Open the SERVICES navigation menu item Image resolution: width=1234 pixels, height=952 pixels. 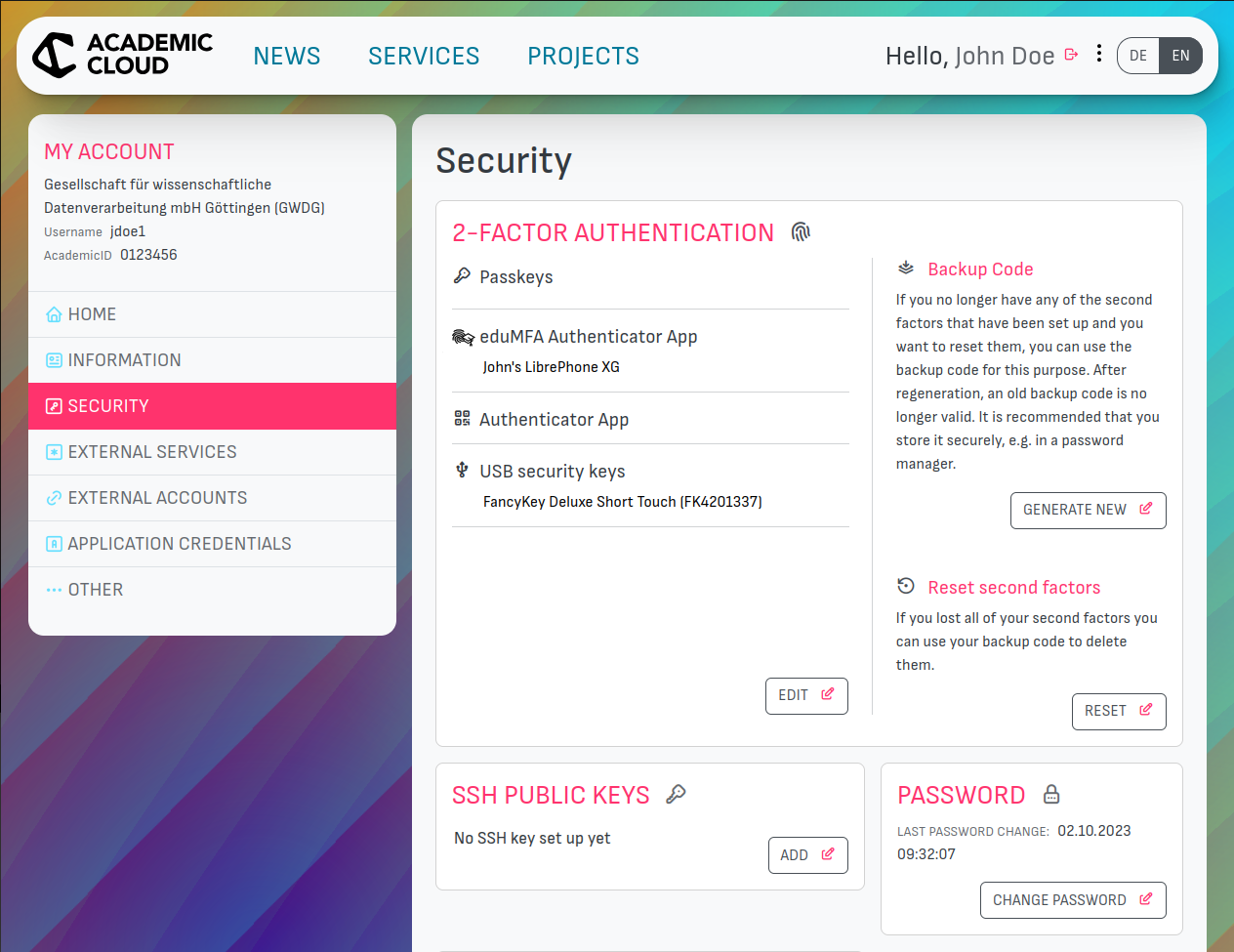click(x=424, y=56)
